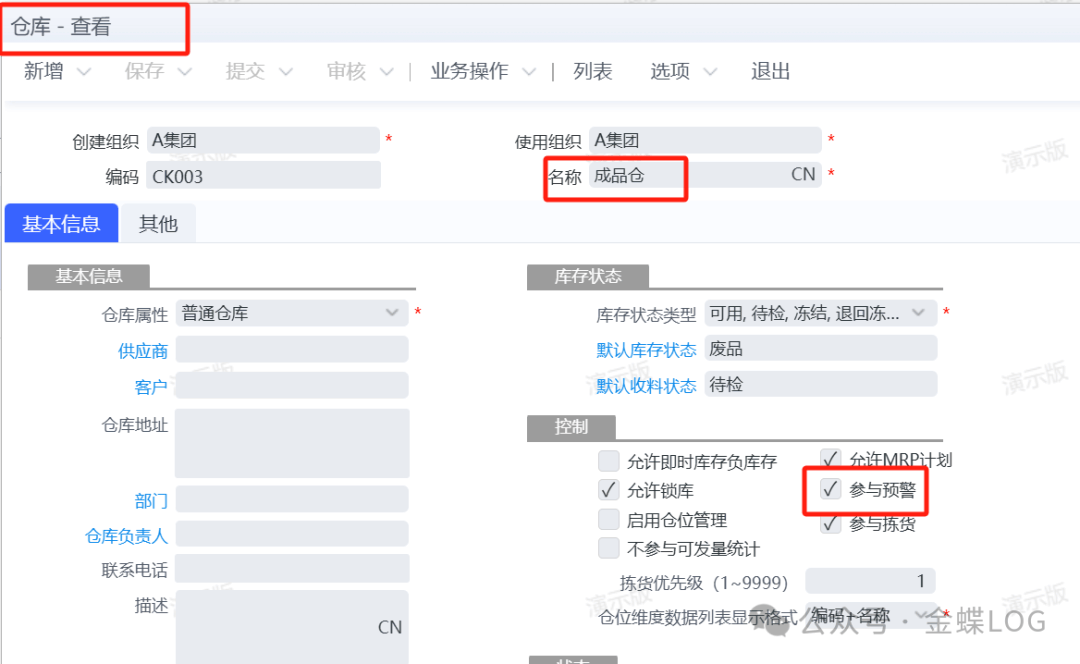Image resolution: width=1080 pixels, height=664 pixels.
Task: Switch to the 其他 tab
Action: point(158,224)
